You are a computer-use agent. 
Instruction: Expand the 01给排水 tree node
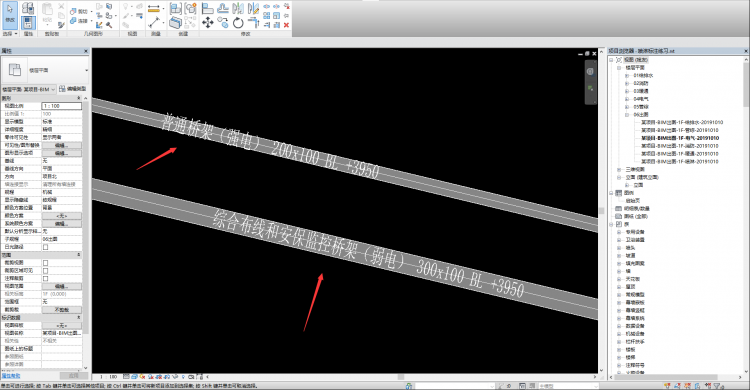(x=627, y=76)
